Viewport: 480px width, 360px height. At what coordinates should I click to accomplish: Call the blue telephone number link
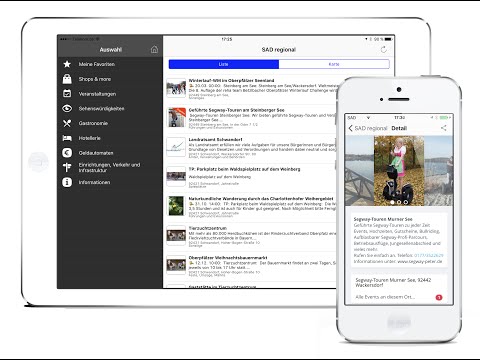point(429,255)
